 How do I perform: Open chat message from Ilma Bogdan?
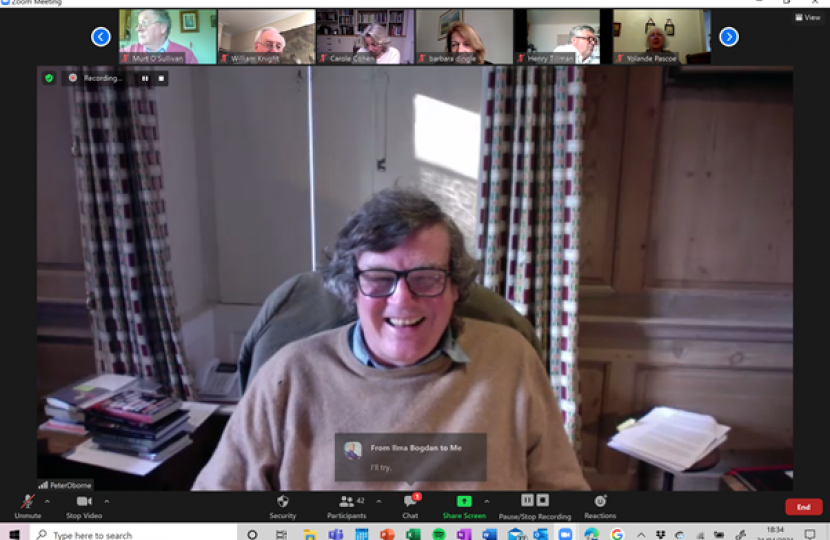[410, 456]
